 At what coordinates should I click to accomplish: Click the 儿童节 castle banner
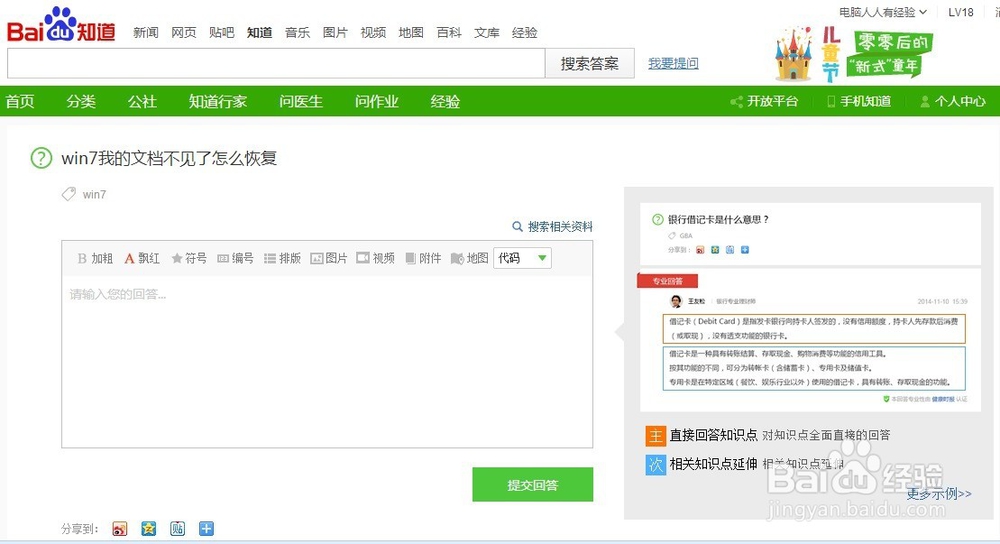click(853, 54)
